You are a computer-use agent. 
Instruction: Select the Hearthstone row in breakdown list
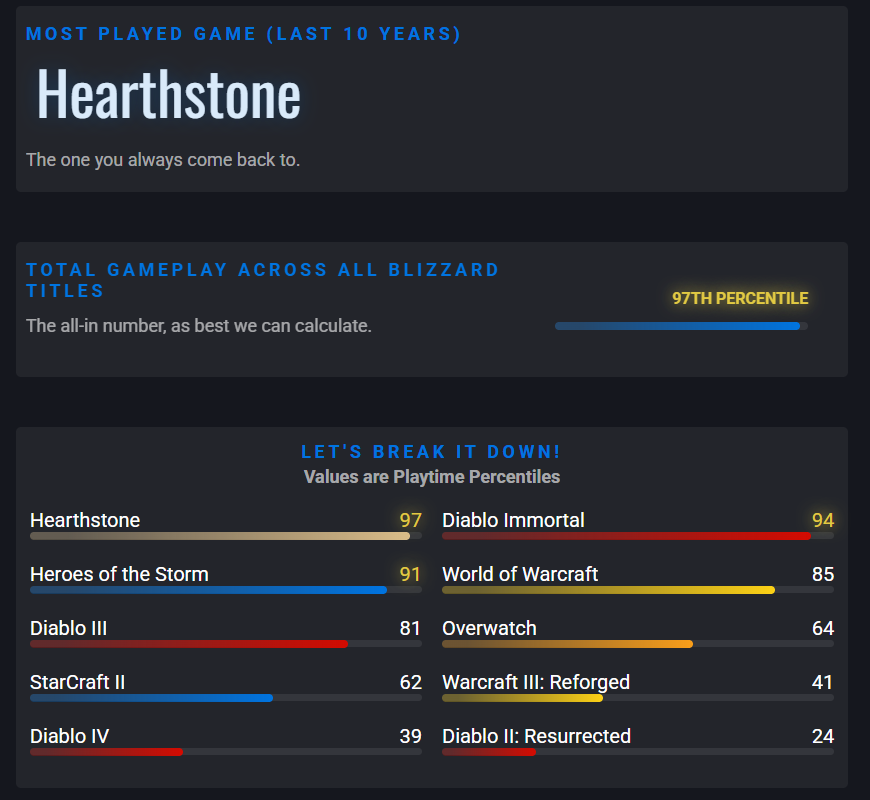(x=226, y=525)
